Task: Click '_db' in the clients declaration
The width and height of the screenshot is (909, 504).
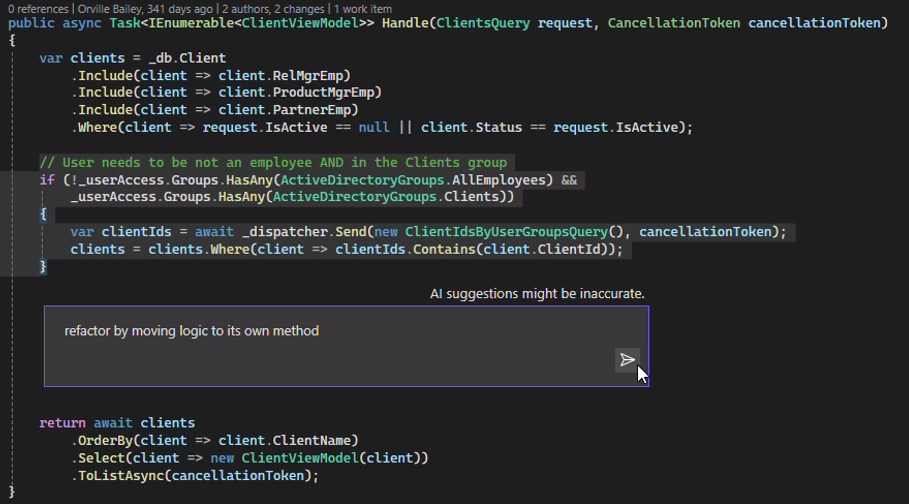Action: point(160,58)
